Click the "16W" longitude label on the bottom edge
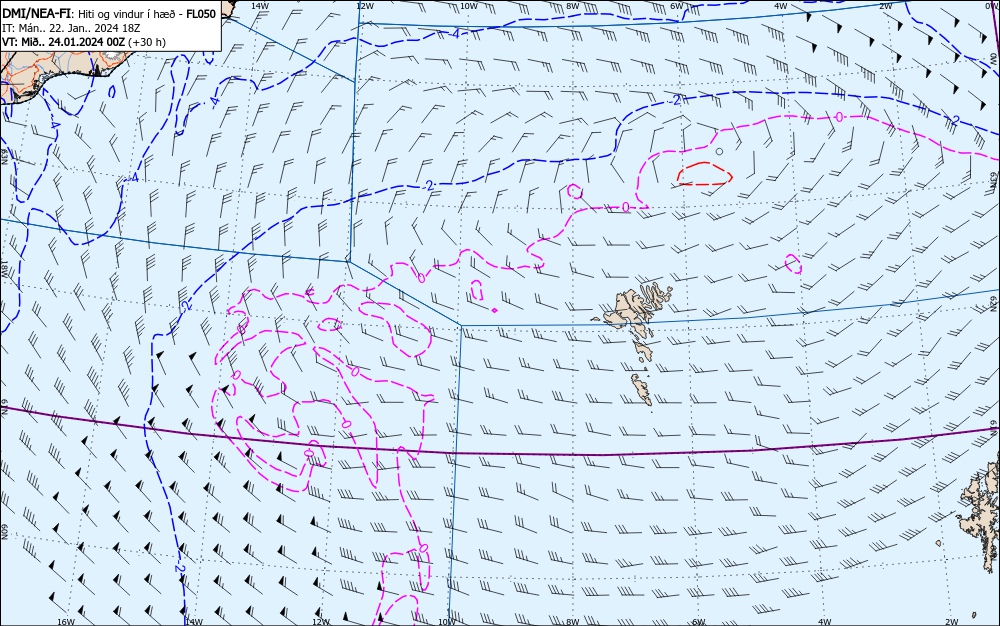1000x626 pixels. click(x=66, y=622)
